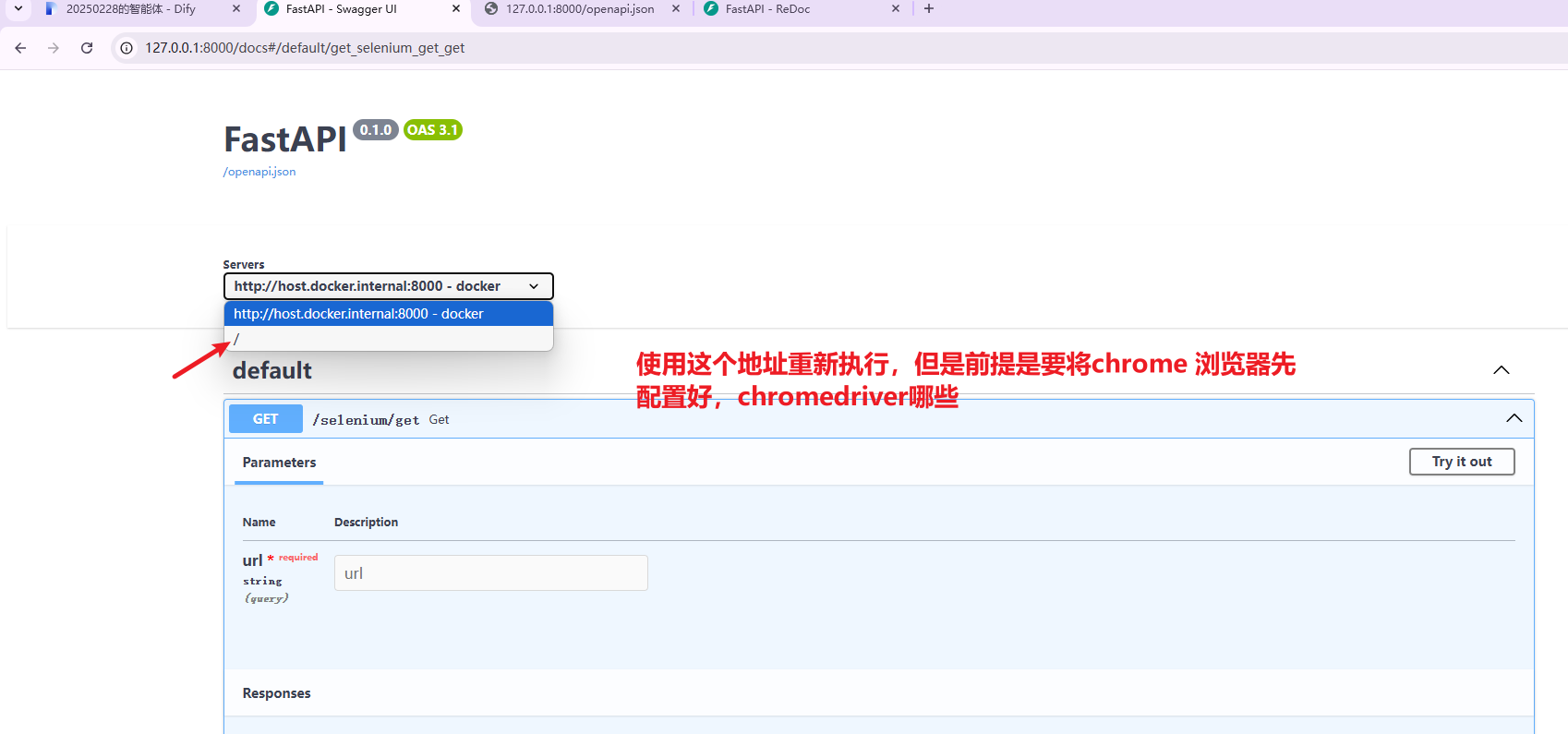Viewport: 1568px width, 734px height.
Task: Click the Description column header
Action: click(x=366, y=523)
